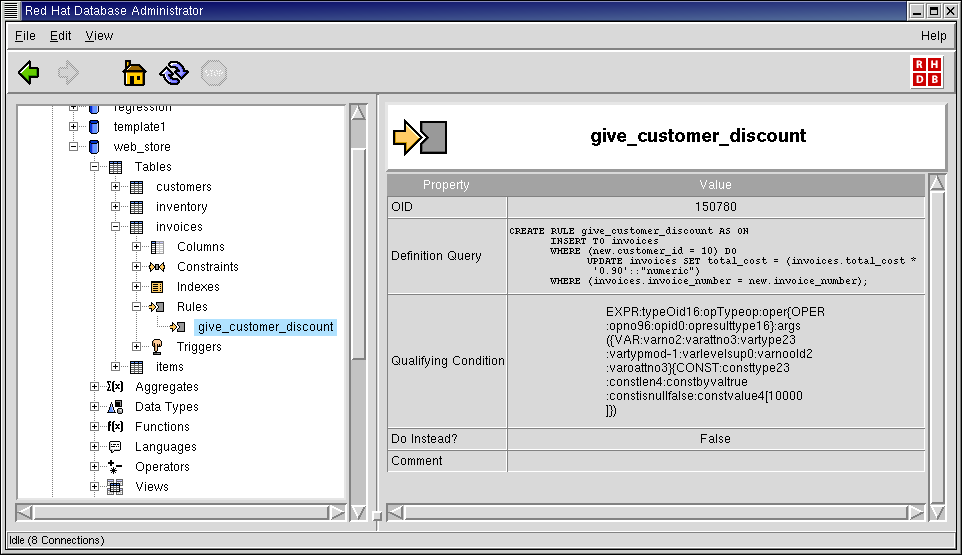The image size is (962, 555).
Task: Expand the template1 database node
Action: point(74,127)
